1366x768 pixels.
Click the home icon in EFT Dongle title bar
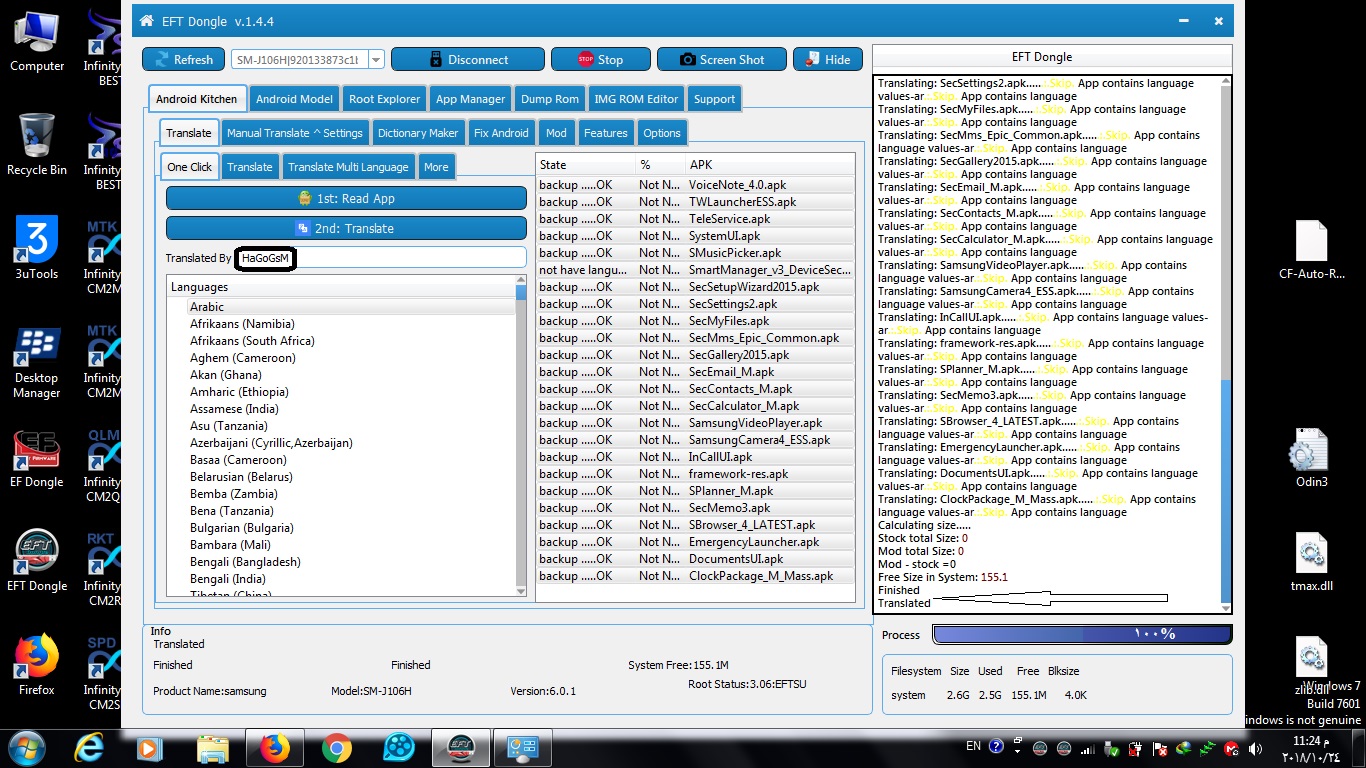[x=146, y=21]
